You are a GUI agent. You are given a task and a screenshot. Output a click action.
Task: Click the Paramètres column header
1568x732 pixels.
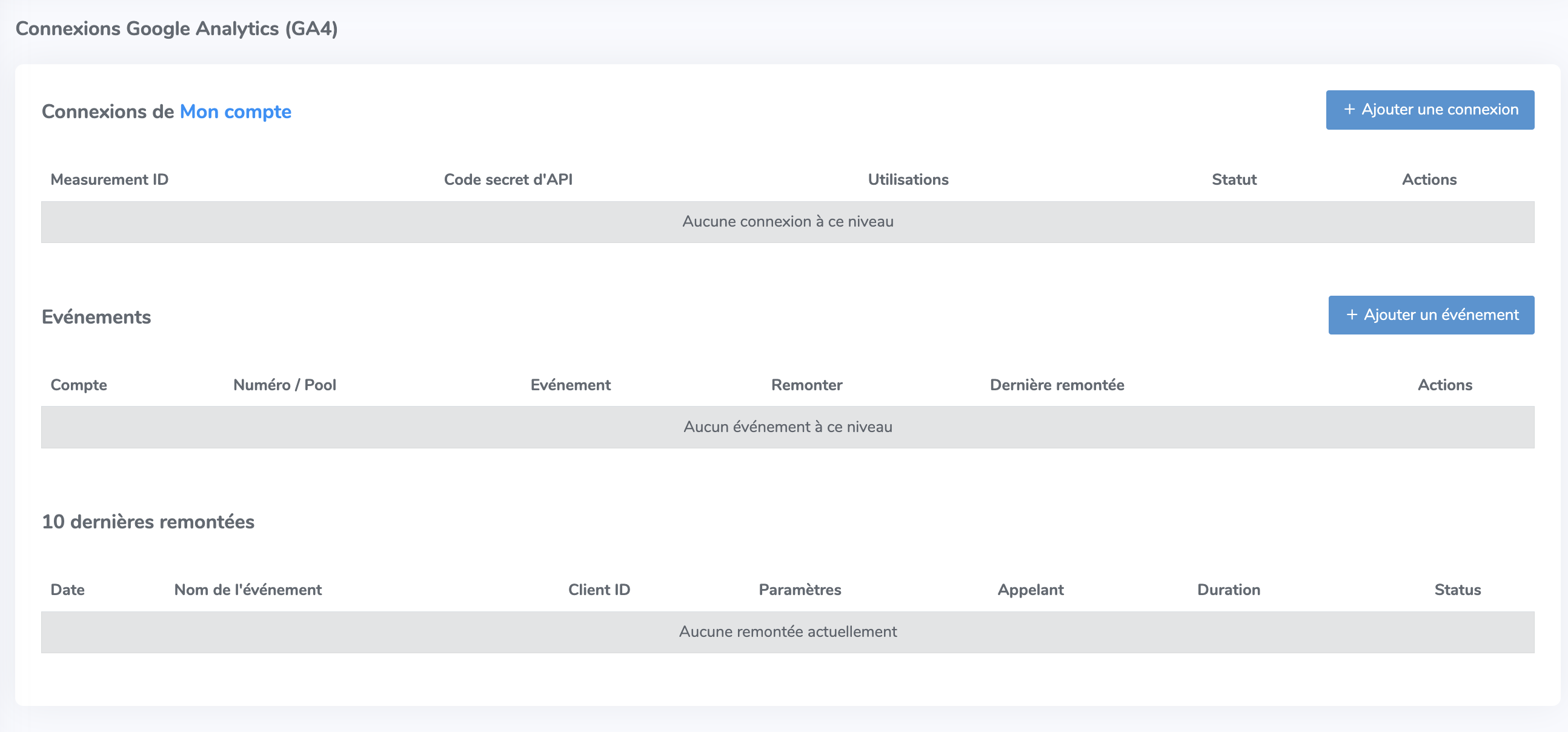800,590
